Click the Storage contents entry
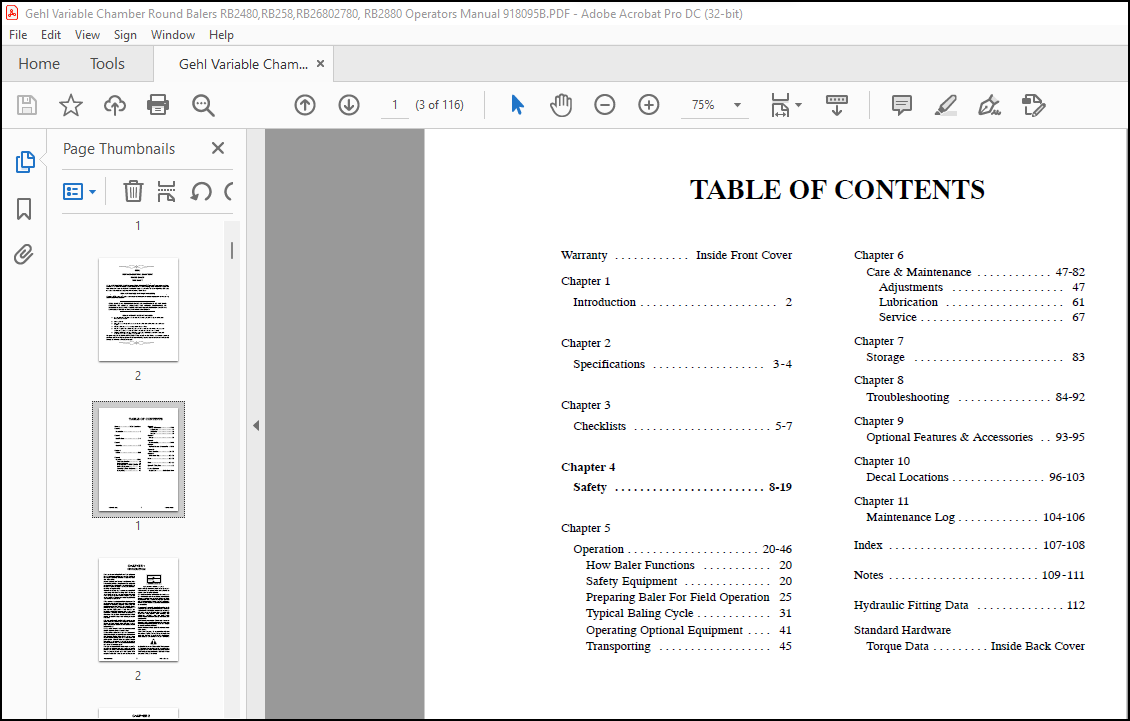Viewport: 1130px width, 721px height. (x=975, y=357)
